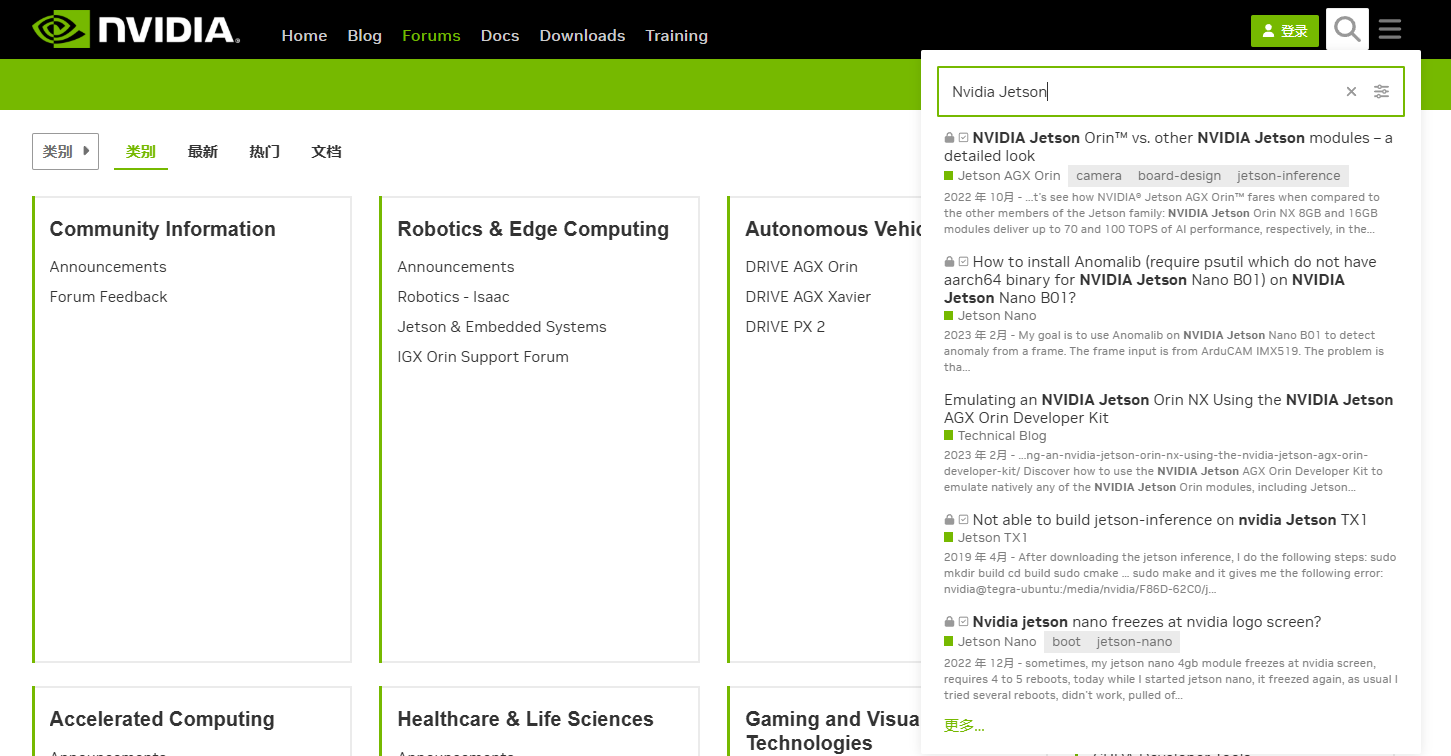The width and height of the screenshot is (1451, 756).
Task: Open Forum Feedback link
Action: click(x=108, y=297)
